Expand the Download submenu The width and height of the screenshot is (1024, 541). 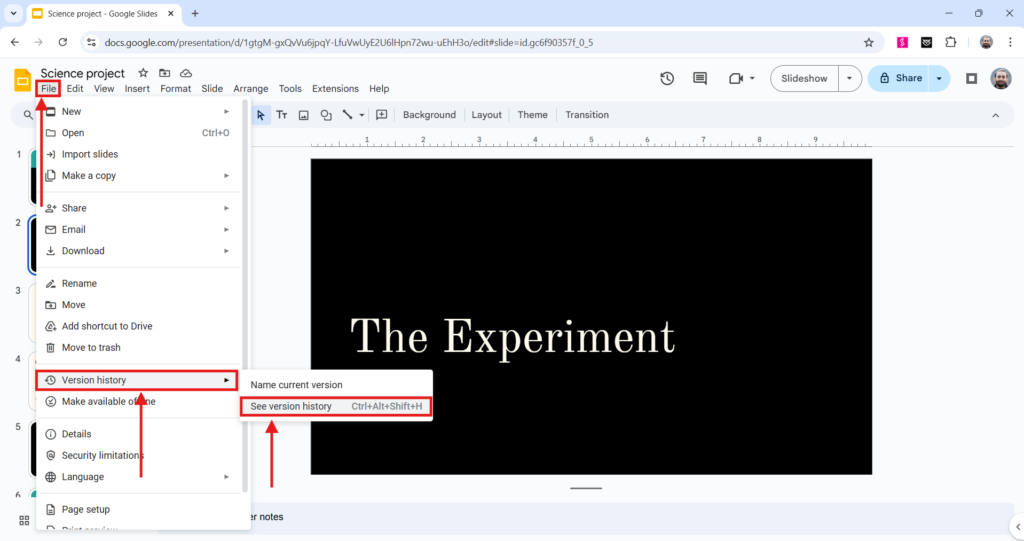pos(83,251)
